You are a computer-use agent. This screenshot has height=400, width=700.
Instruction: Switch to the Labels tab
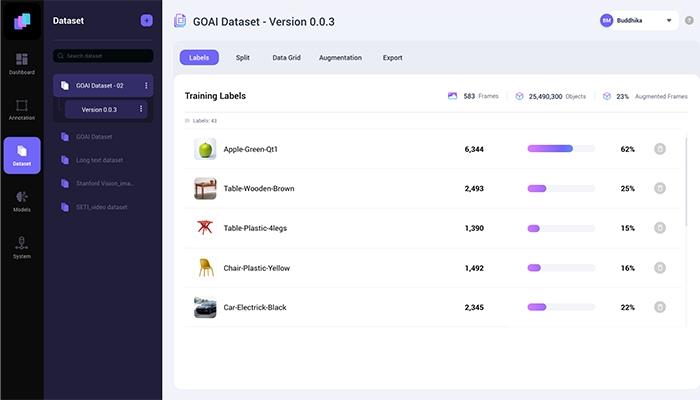pos(199,57)
